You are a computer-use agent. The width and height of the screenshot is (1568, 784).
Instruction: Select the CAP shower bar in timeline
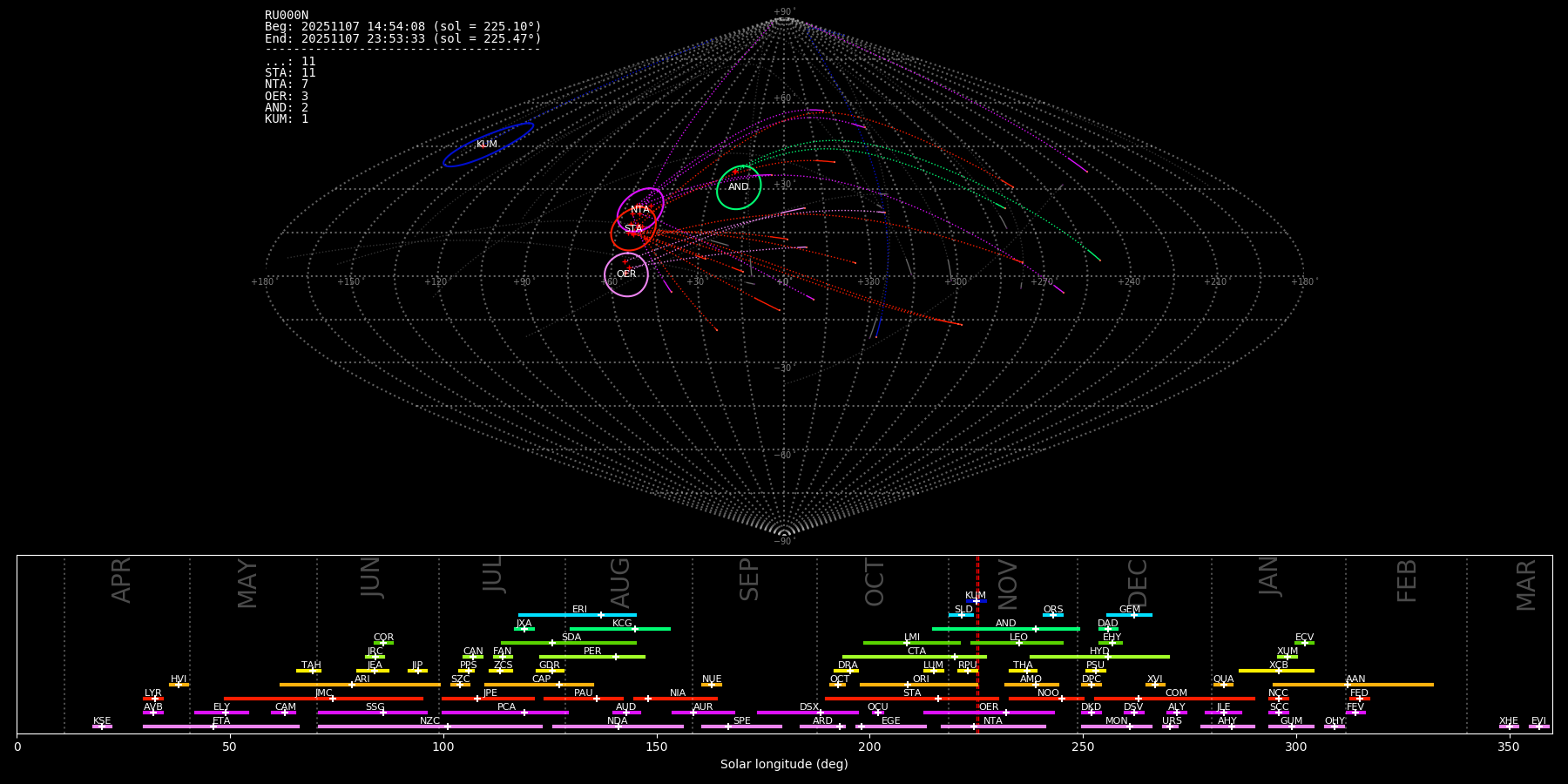pos(540,685)
